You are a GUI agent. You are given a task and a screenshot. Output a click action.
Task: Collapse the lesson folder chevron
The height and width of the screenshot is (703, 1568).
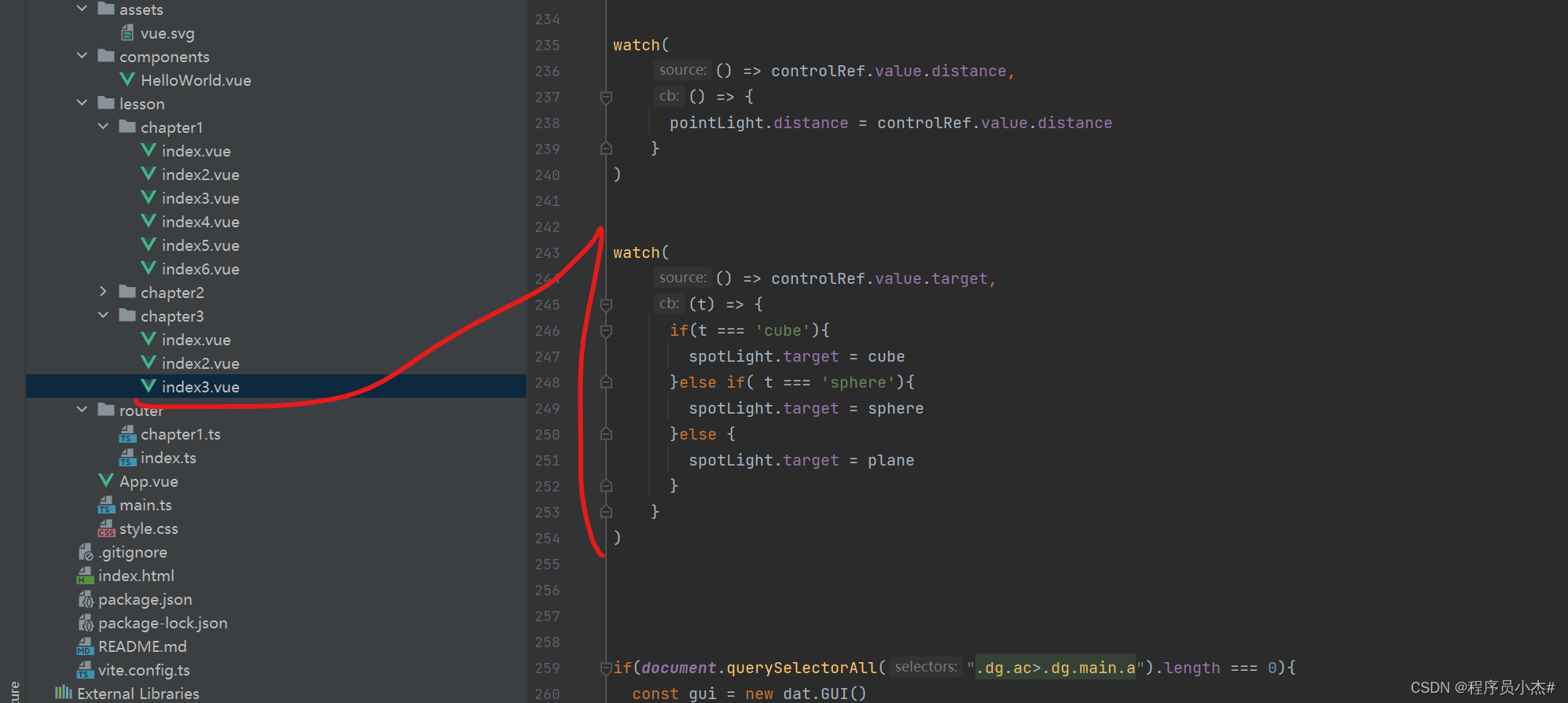(x=82, y=103)
